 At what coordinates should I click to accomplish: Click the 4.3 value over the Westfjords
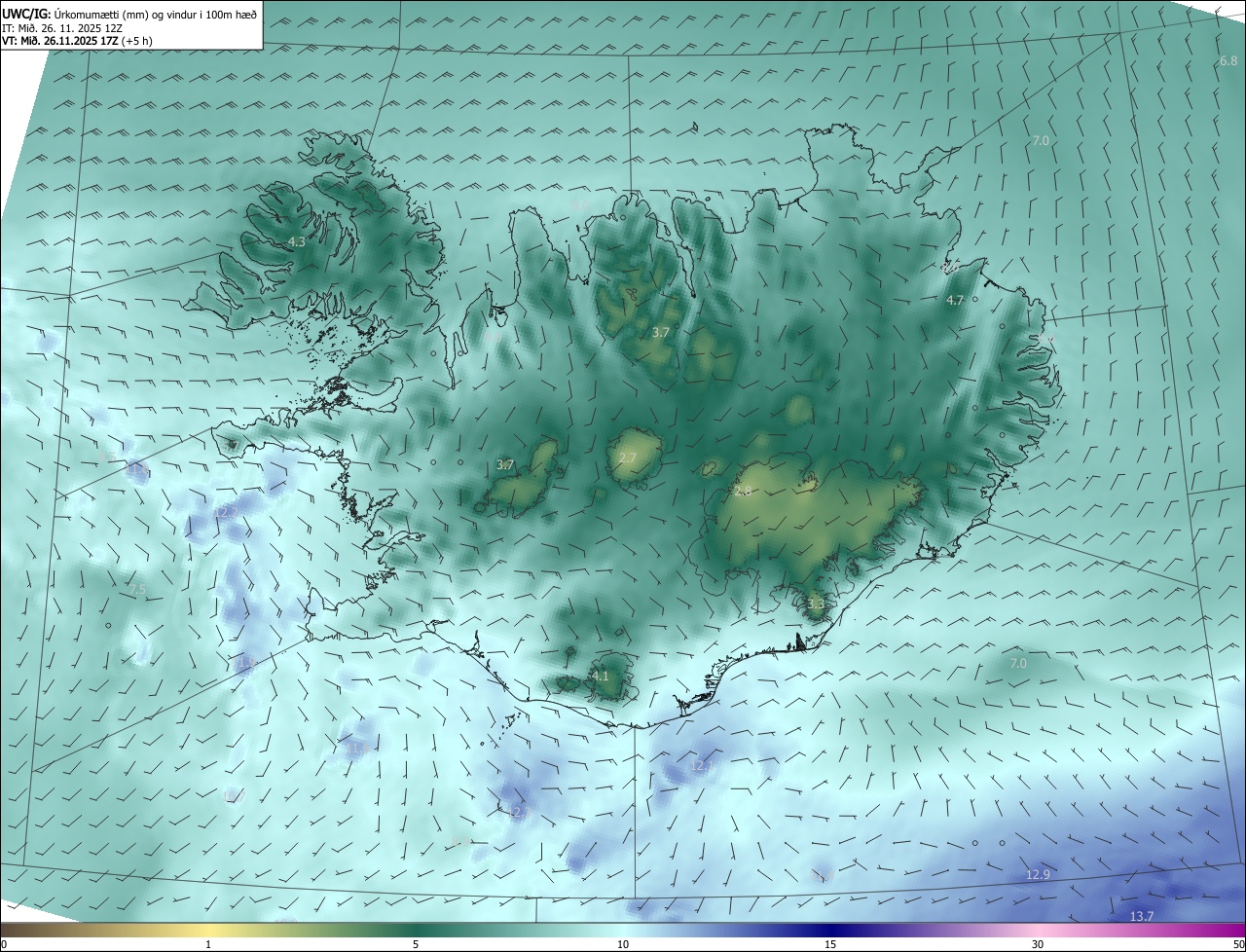(x=297, y=241)
